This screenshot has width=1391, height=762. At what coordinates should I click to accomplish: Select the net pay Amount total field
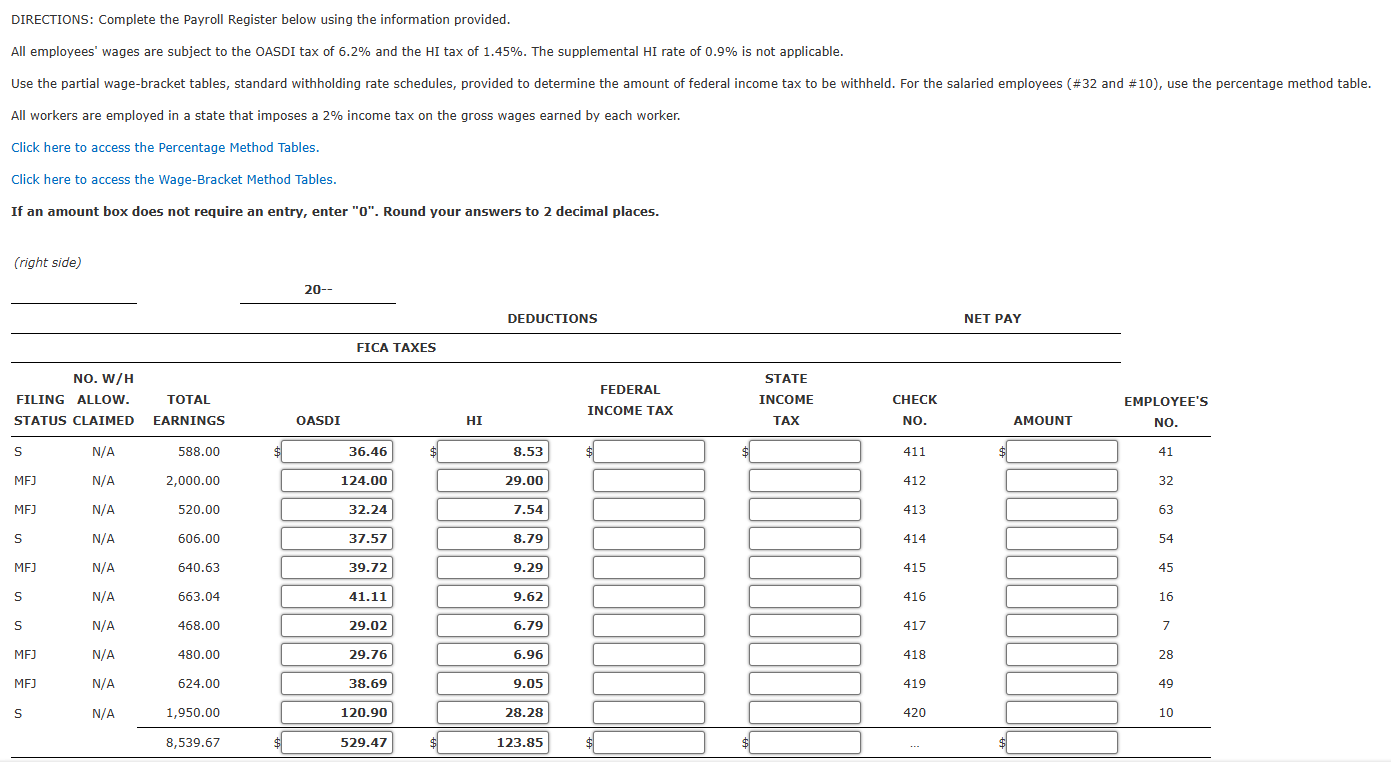tap(1062, 742)
